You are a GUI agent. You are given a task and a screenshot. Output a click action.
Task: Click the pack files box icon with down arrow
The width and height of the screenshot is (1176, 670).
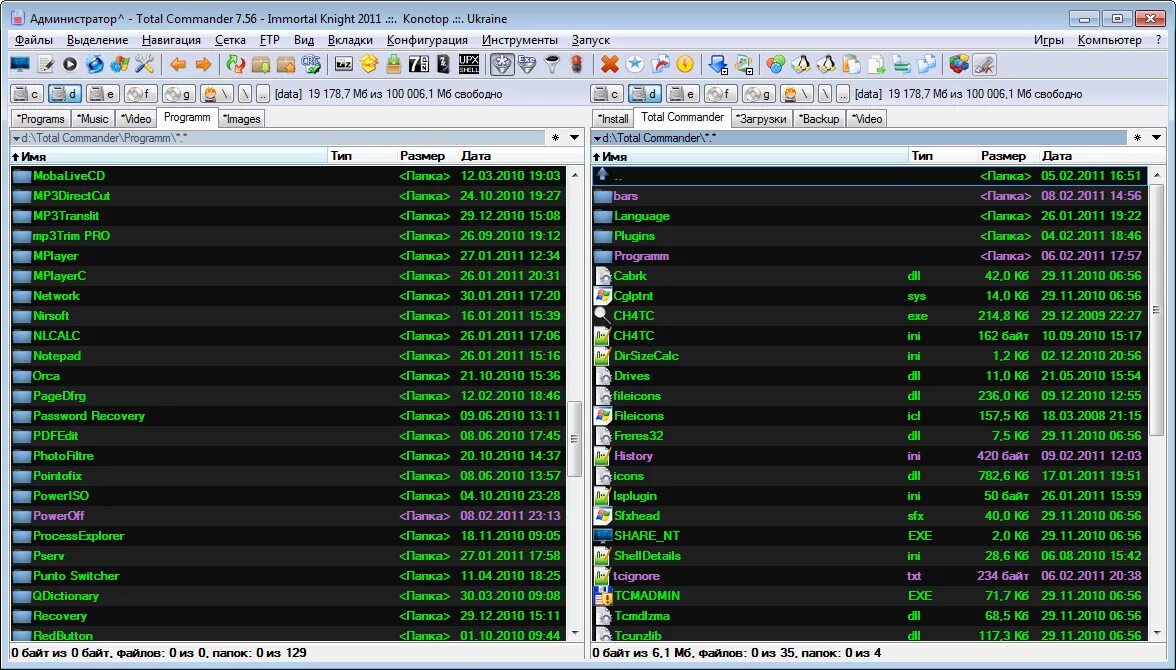(x=261, y=65)
